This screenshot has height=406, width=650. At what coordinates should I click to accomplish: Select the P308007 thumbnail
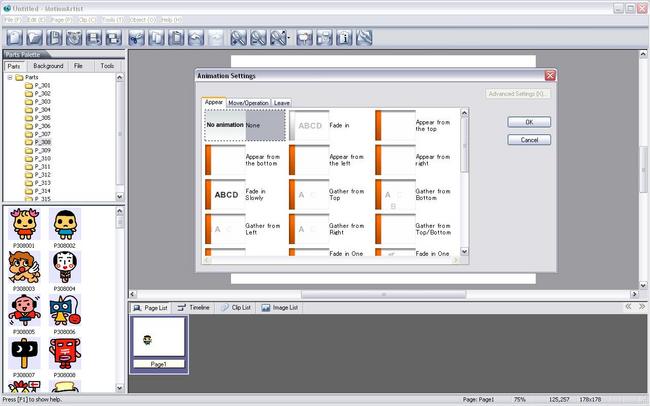pyautogui.click(x=24, y=354)
